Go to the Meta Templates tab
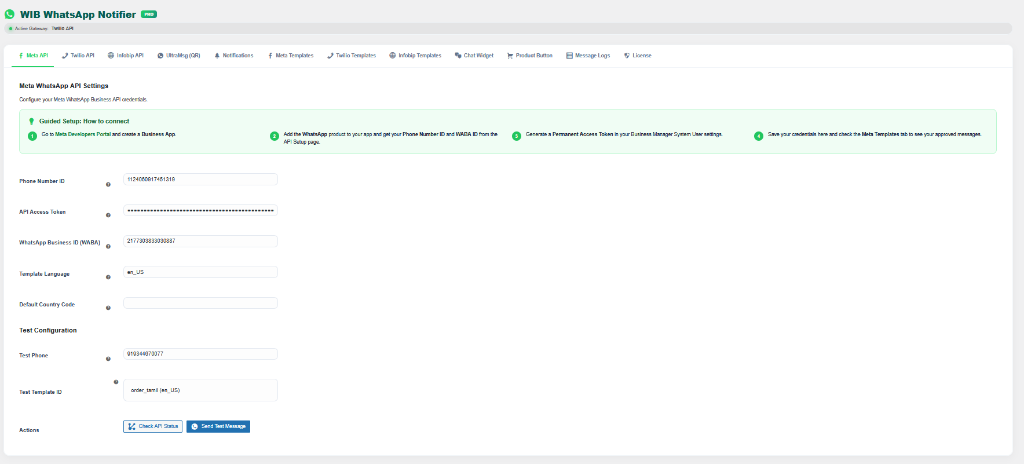Image resolution: width=1024 pixels, height=464 pixels. pos(291,56)
